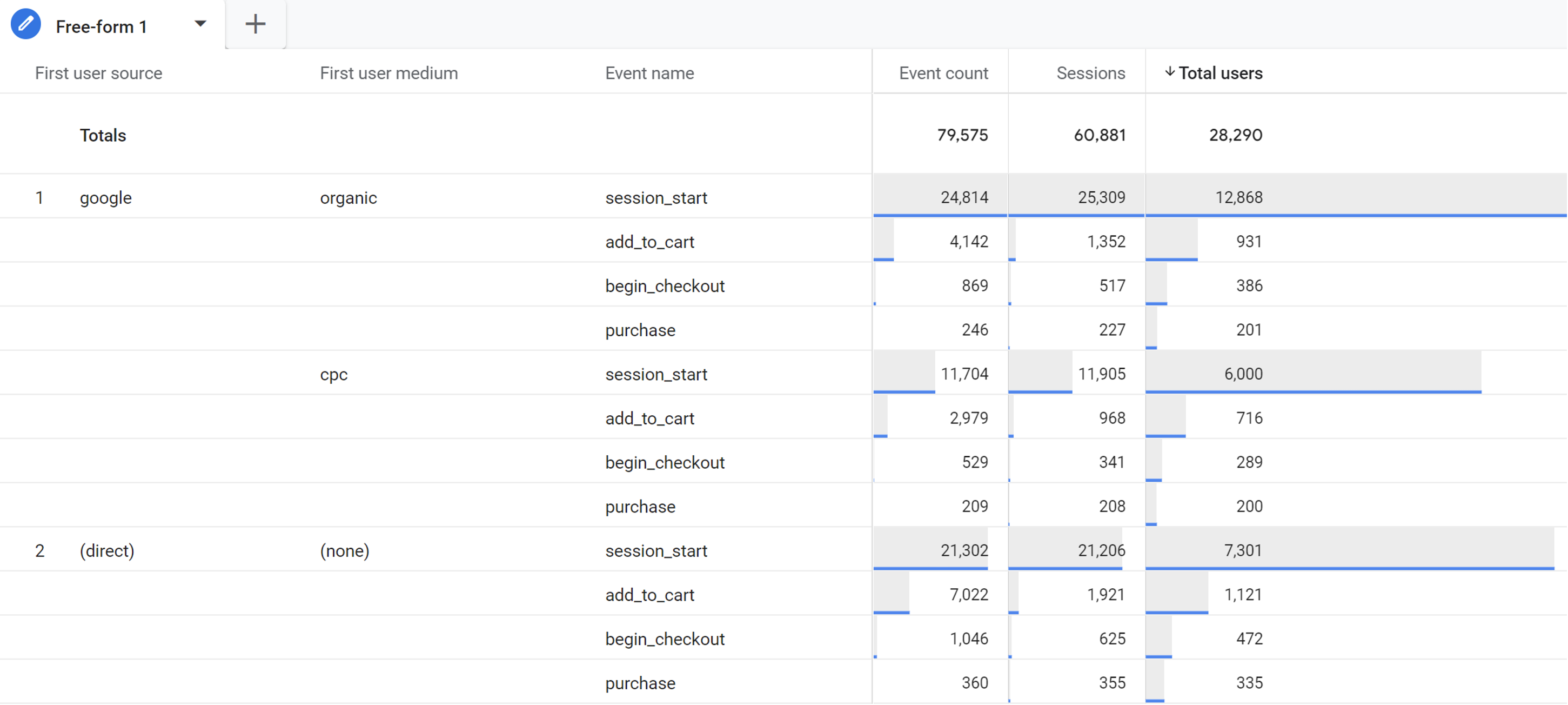The width and height of the screenshot is (1568, 705).
Task: Sort by the Event count column header
Action: coord(943,72)
